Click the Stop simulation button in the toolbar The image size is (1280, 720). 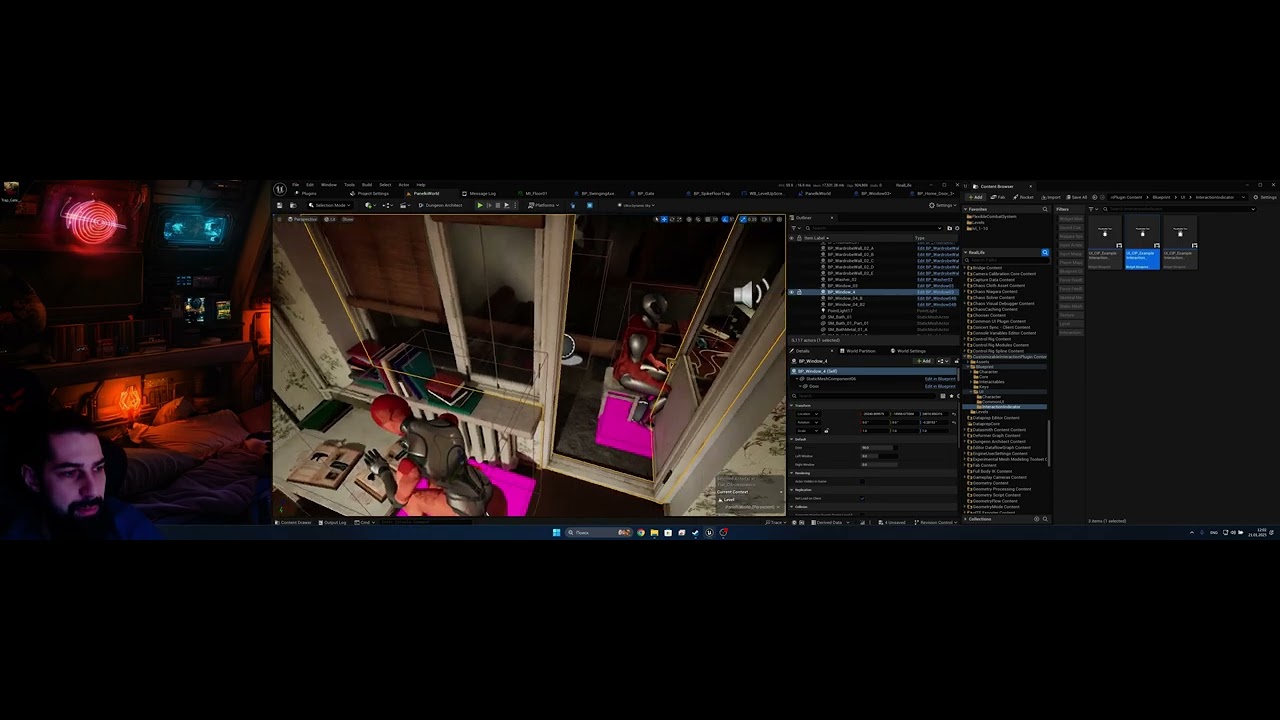tap(497, 205)
